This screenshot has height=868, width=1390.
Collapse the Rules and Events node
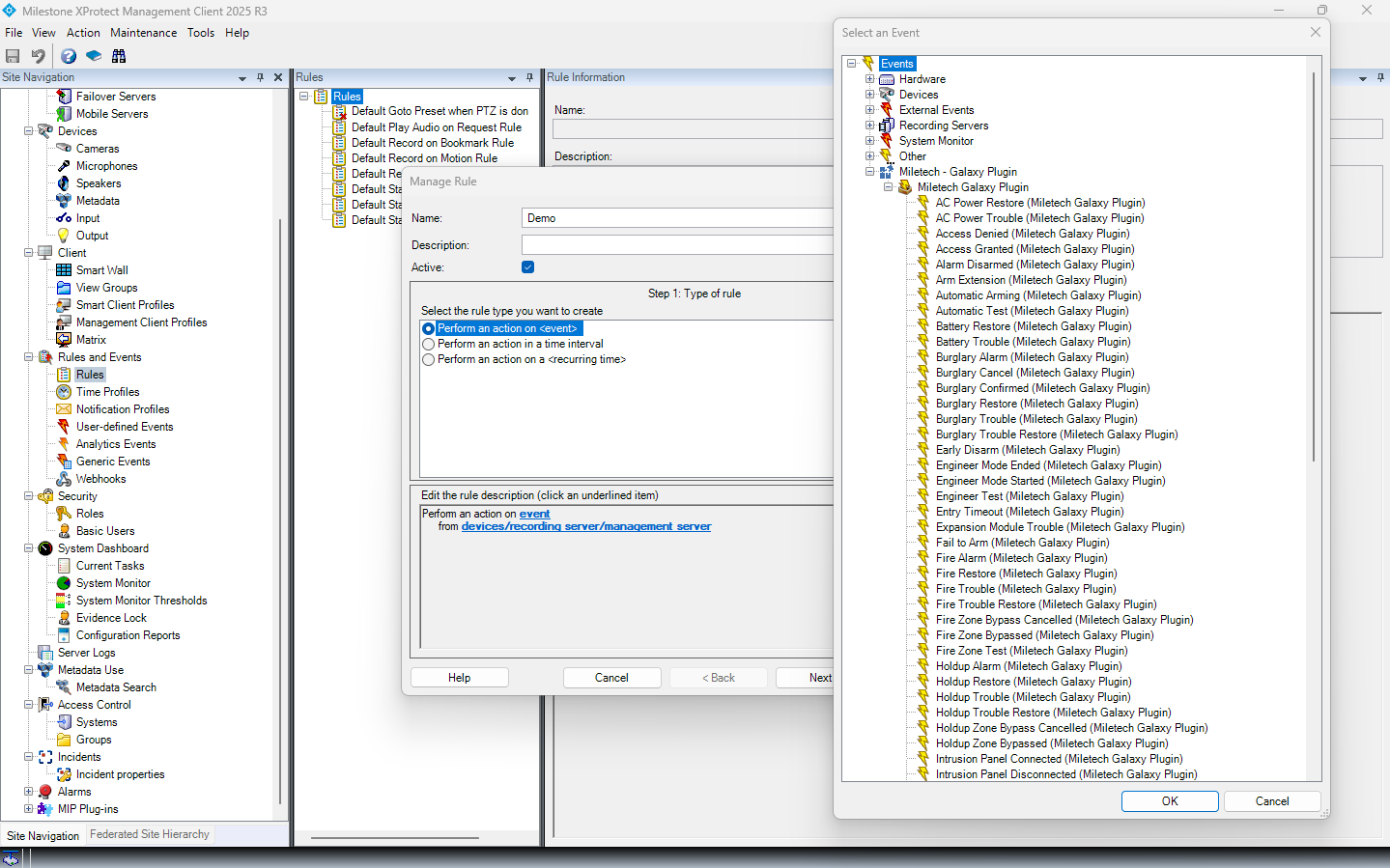point(29,357)
